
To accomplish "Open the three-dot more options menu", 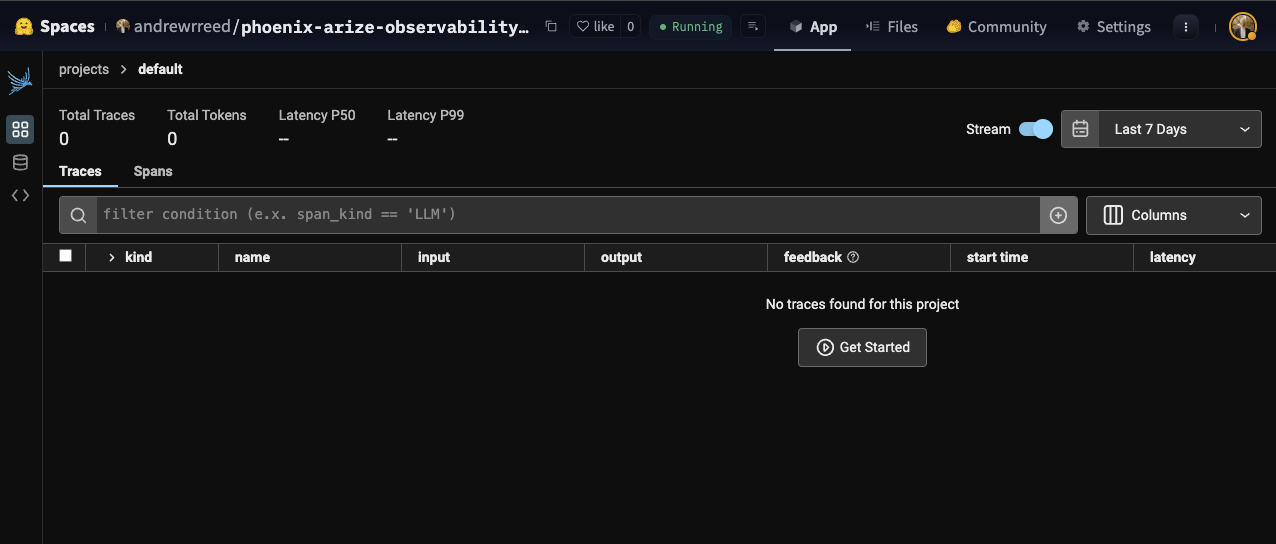I will pyautogui.click(x=1186, y=27).
